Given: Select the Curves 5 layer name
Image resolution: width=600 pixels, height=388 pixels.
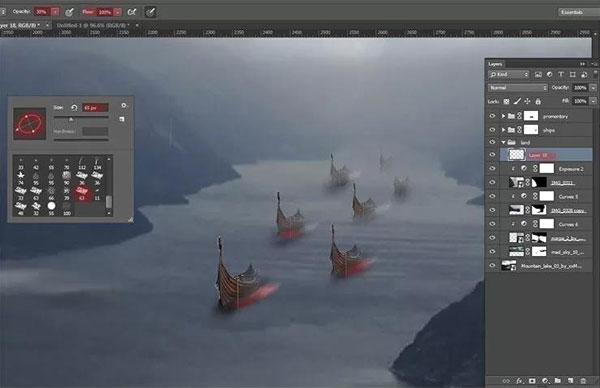Looking at the screenshot, I should click(568, 197).
